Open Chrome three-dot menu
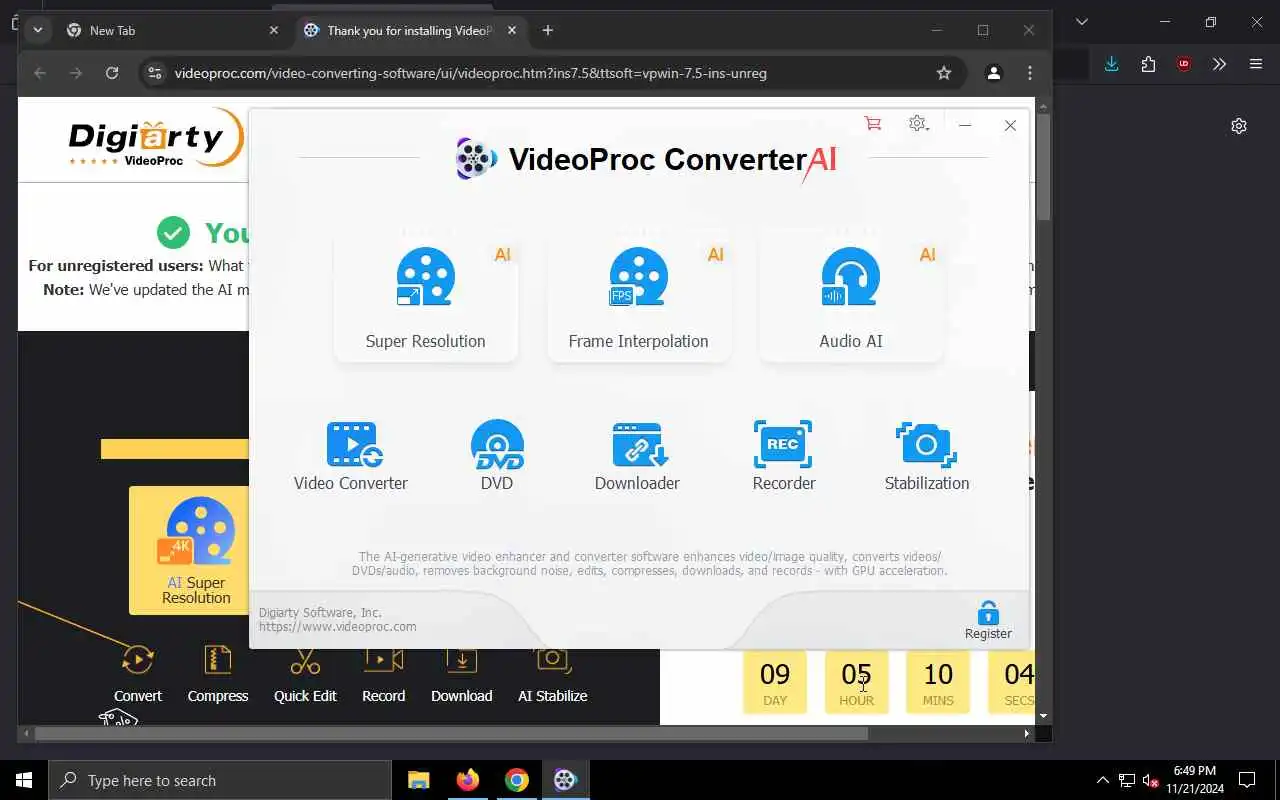The width and height of the screenshot is (1280, 800). click(1030, 73)
